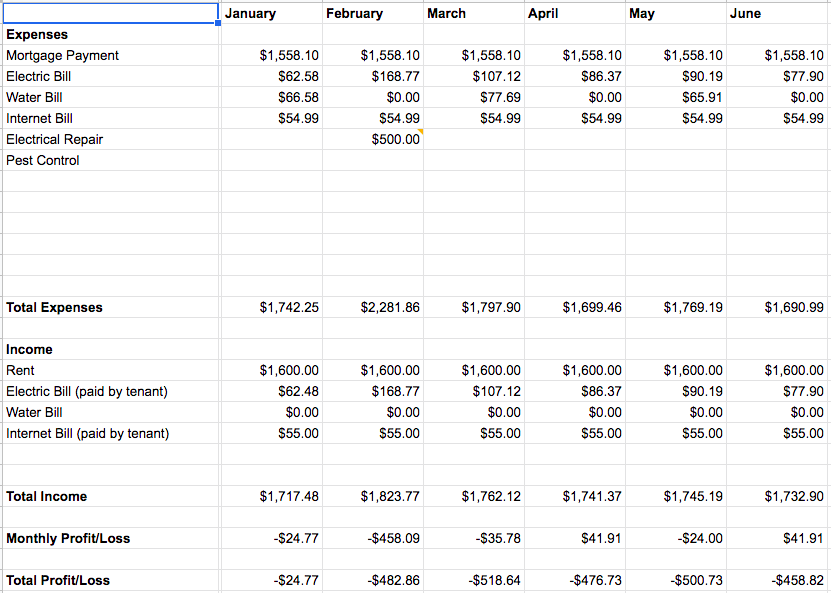Select the Income heading cell

[x=110, y=349]
